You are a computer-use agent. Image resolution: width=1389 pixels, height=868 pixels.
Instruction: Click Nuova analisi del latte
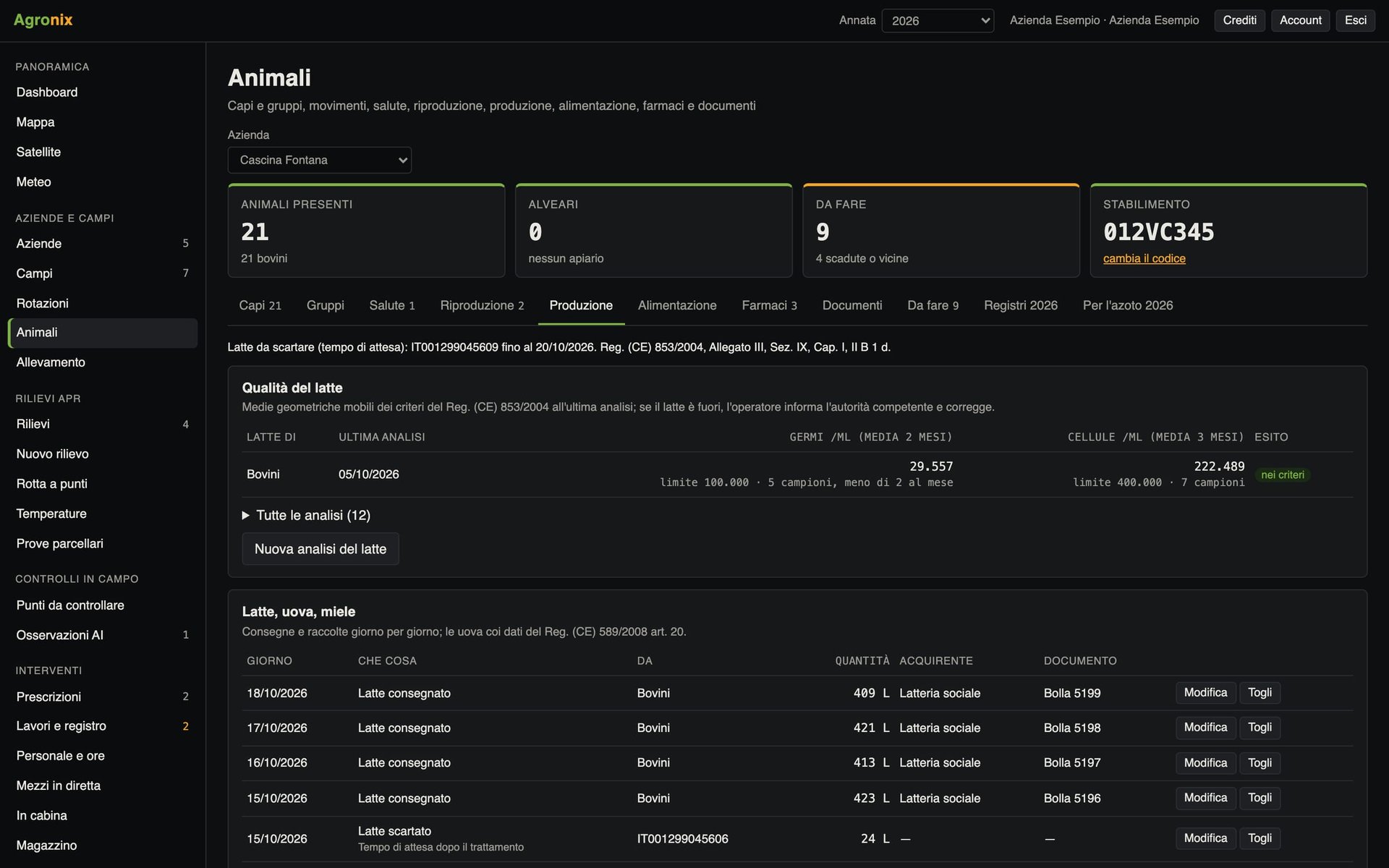(x=320, y=549)
